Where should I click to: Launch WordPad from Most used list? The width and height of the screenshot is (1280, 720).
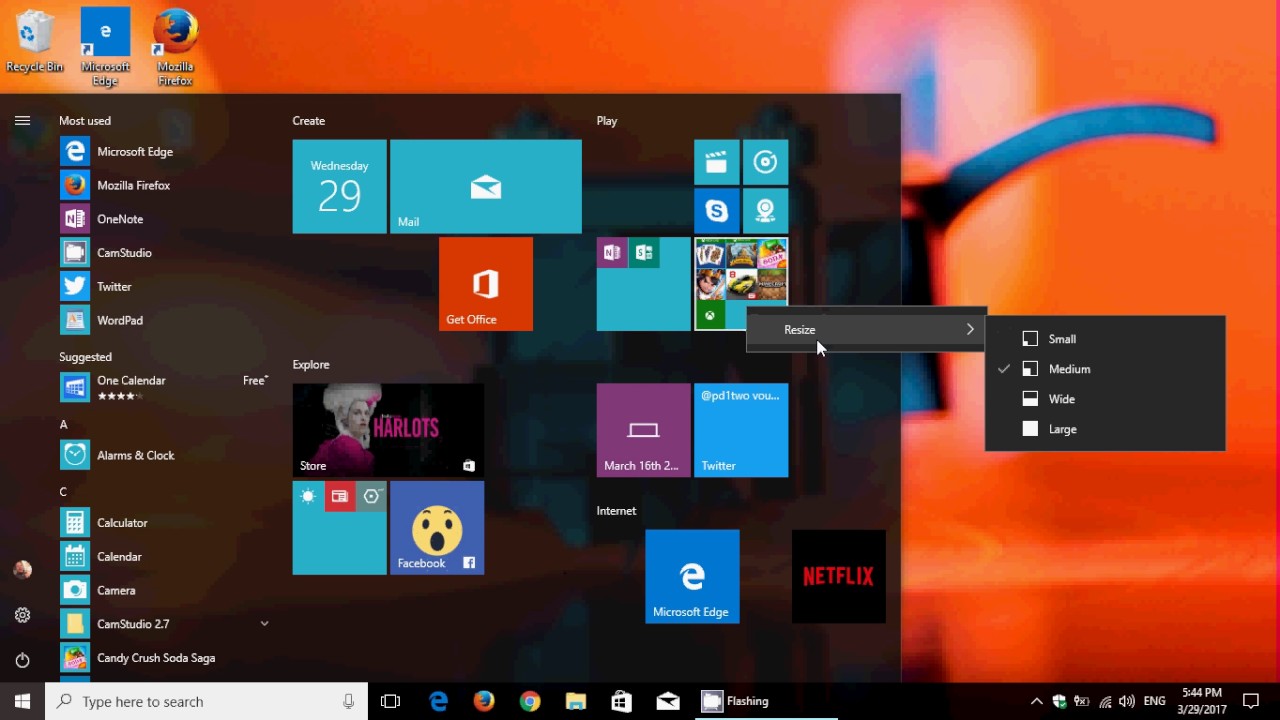pos(165,320)
